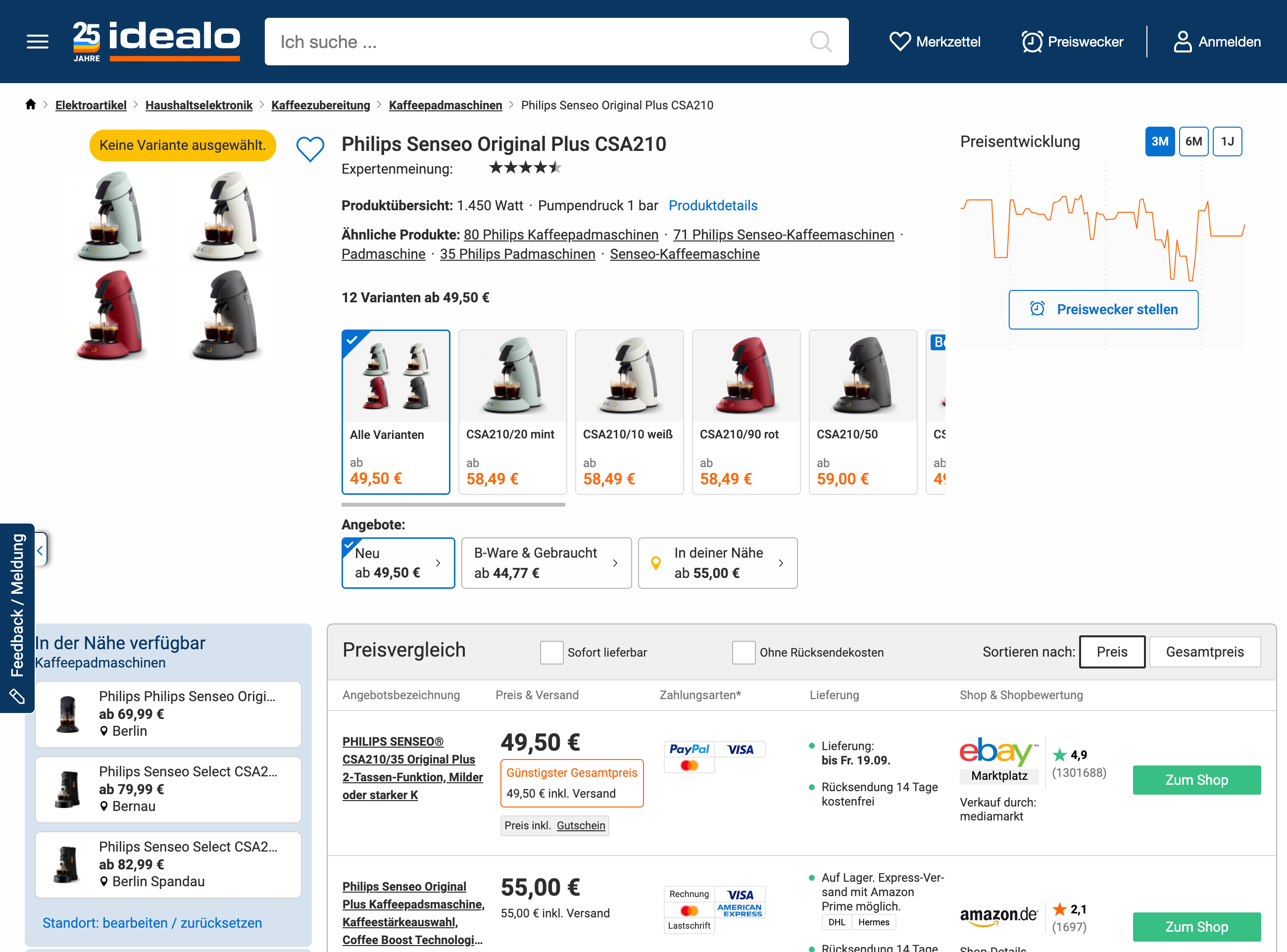Open the Kaffeepadmaschinen breadcrumb category

(x=445, y=105)
